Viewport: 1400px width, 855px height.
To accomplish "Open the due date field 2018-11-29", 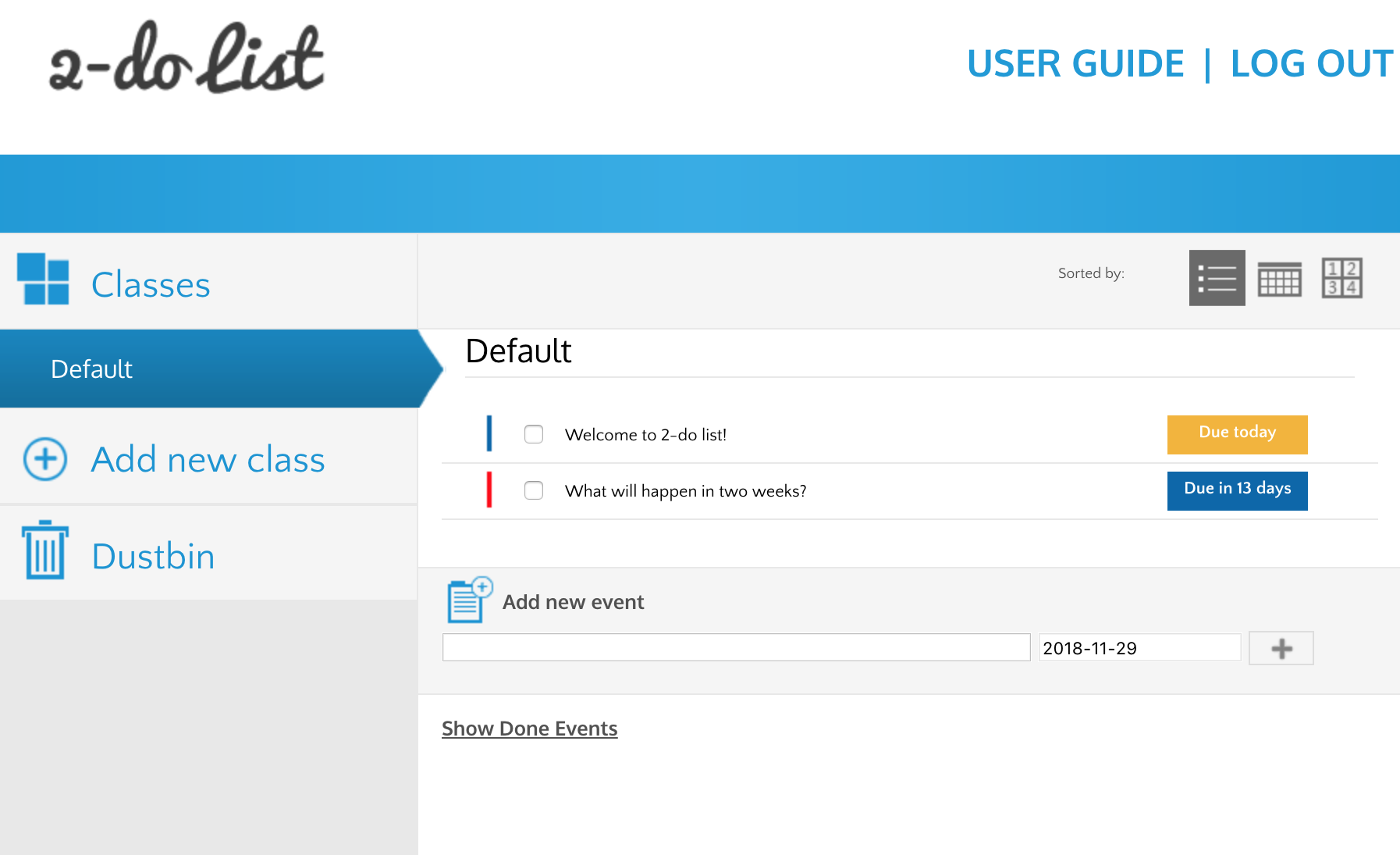I will coord(1139,648).
